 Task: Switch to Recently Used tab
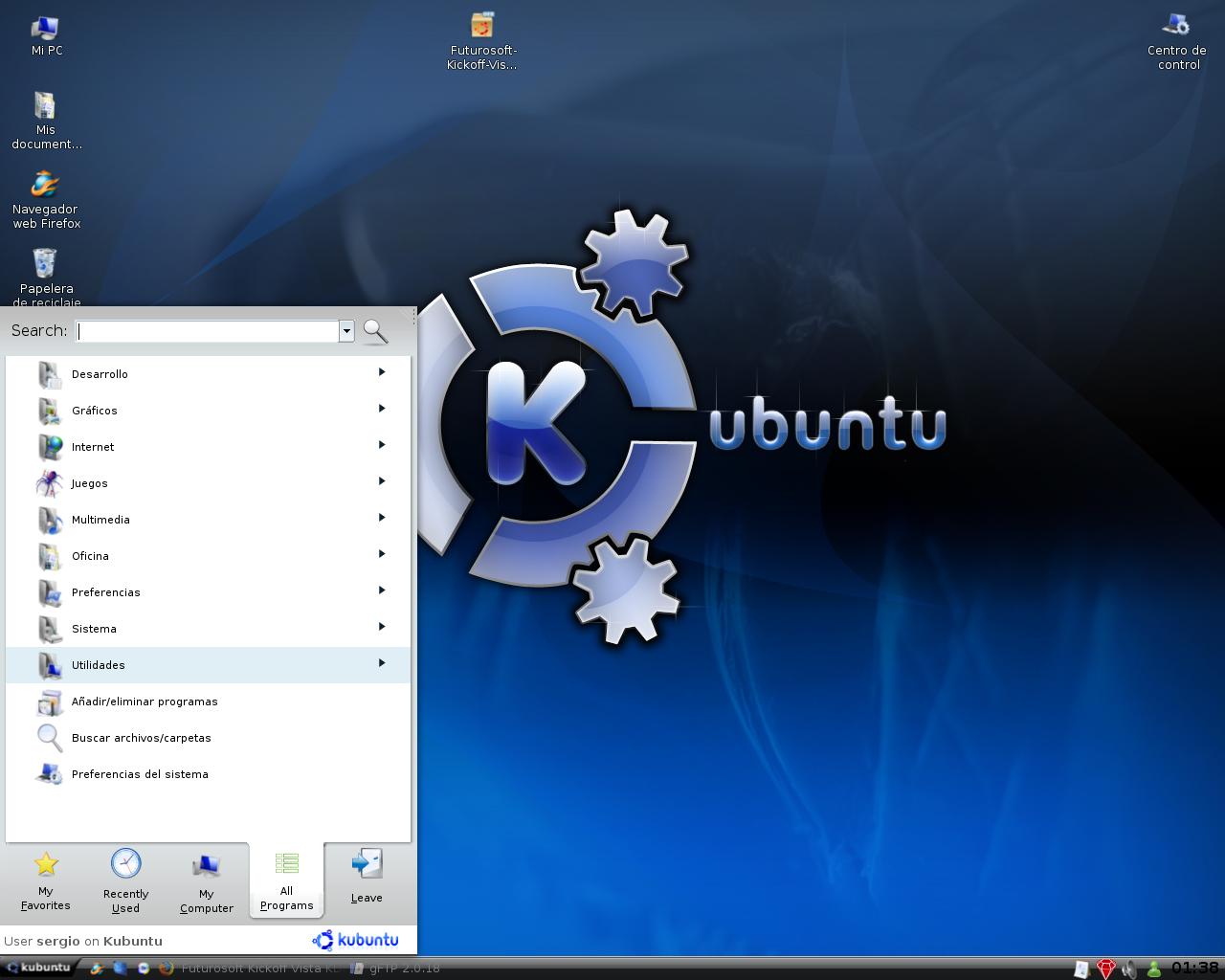(125, 881)
